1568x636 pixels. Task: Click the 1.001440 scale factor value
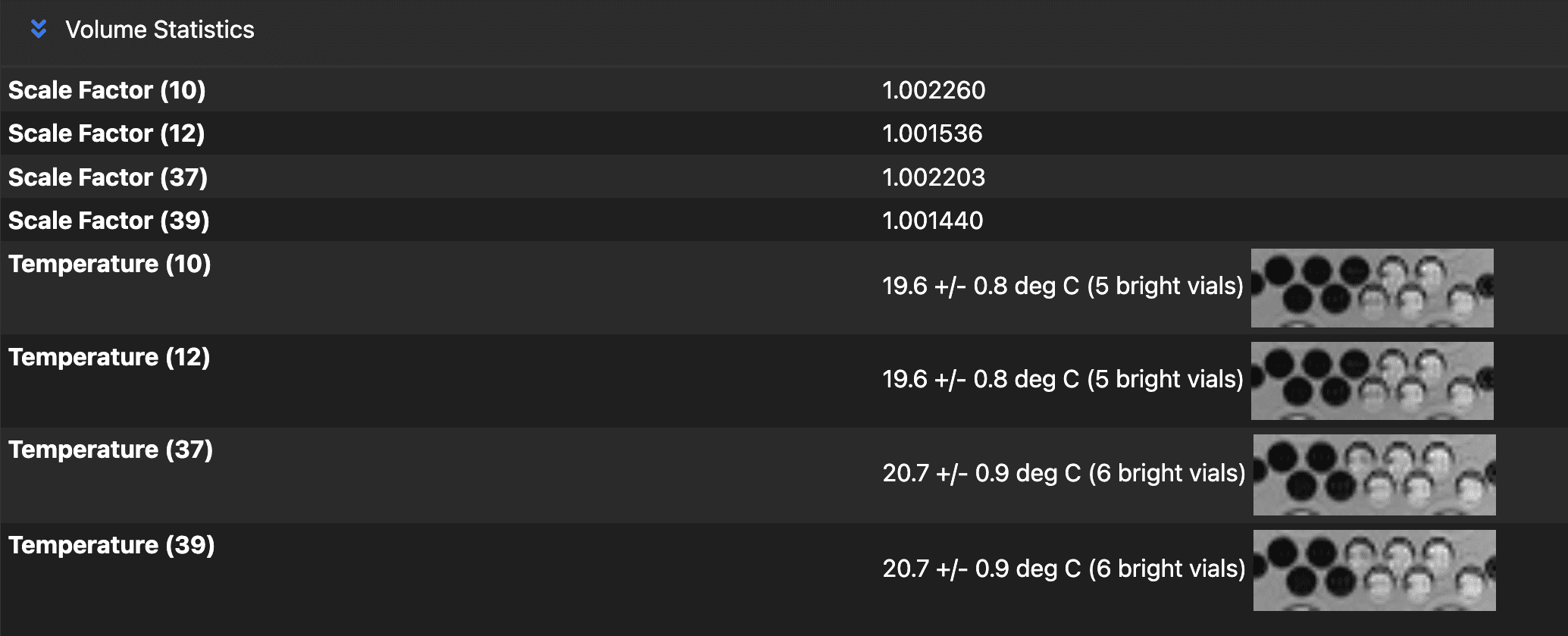[932, 221]
